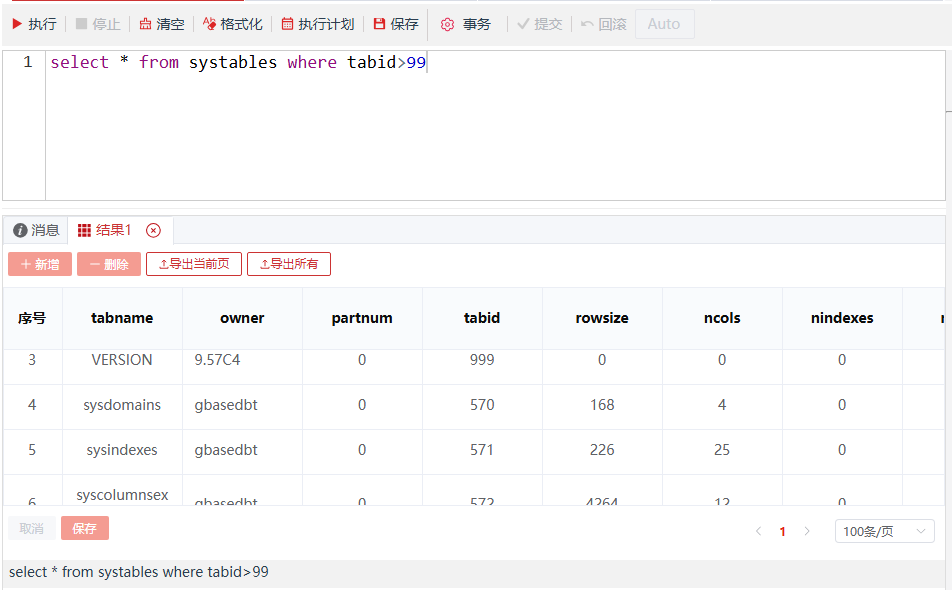
Task: Click the tabname column header
Action: click(122, 318)
